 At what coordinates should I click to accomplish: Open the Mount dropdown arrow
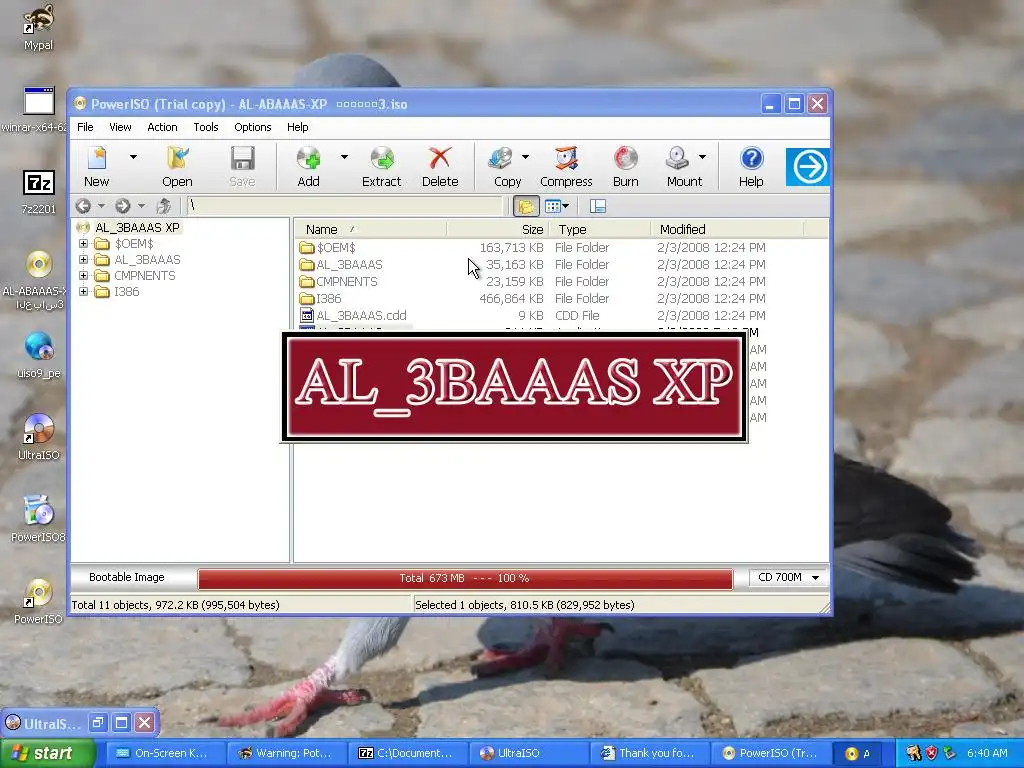point(702,157)
